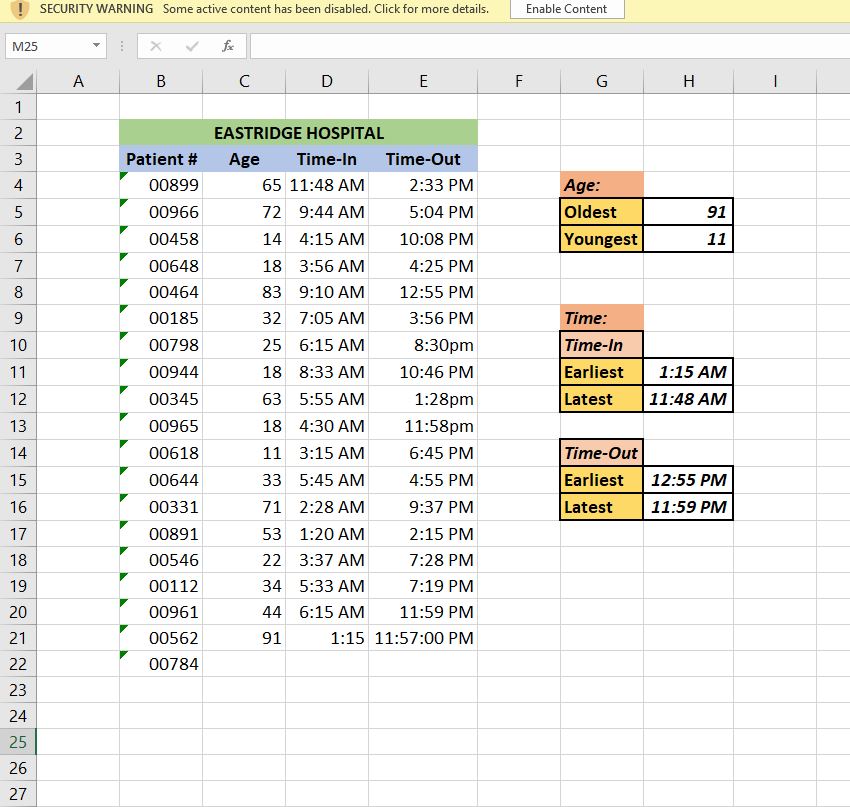Select the 7:05 AM time-in cell

click(327, 318)
